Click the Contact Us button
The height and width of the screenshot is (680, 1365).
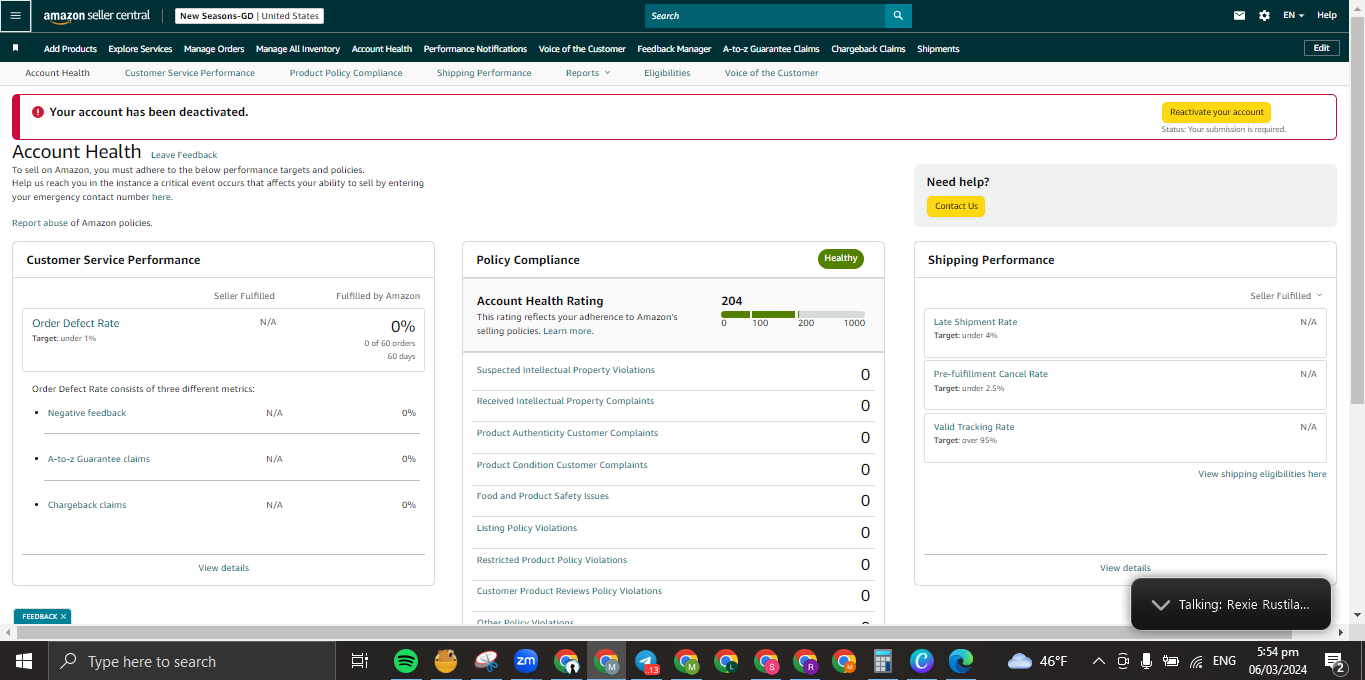tap(956, 206)
